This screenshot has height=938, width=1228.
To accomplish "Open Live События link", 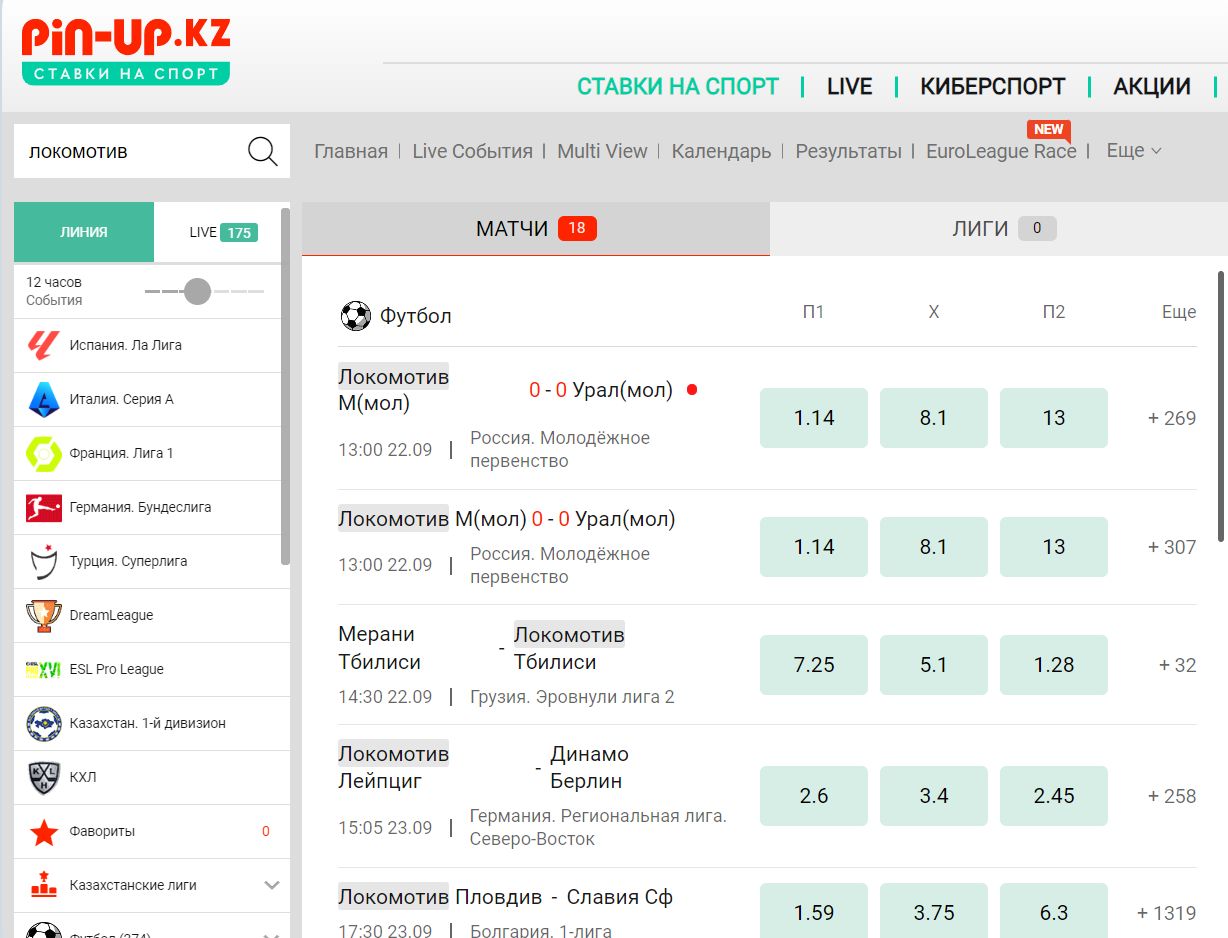I will 472,151.
